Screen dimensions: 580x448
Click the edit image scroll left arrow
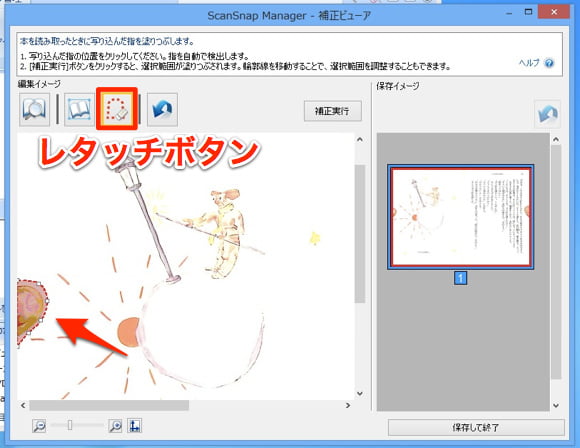(23, 405)
